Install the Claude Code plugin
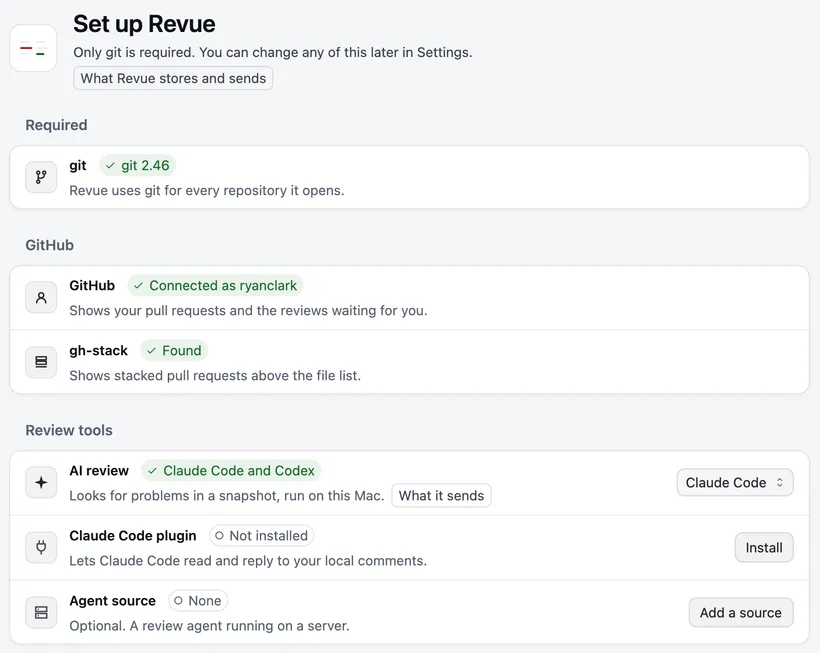This screenshot has height=653, width=820. coord(764,547)
